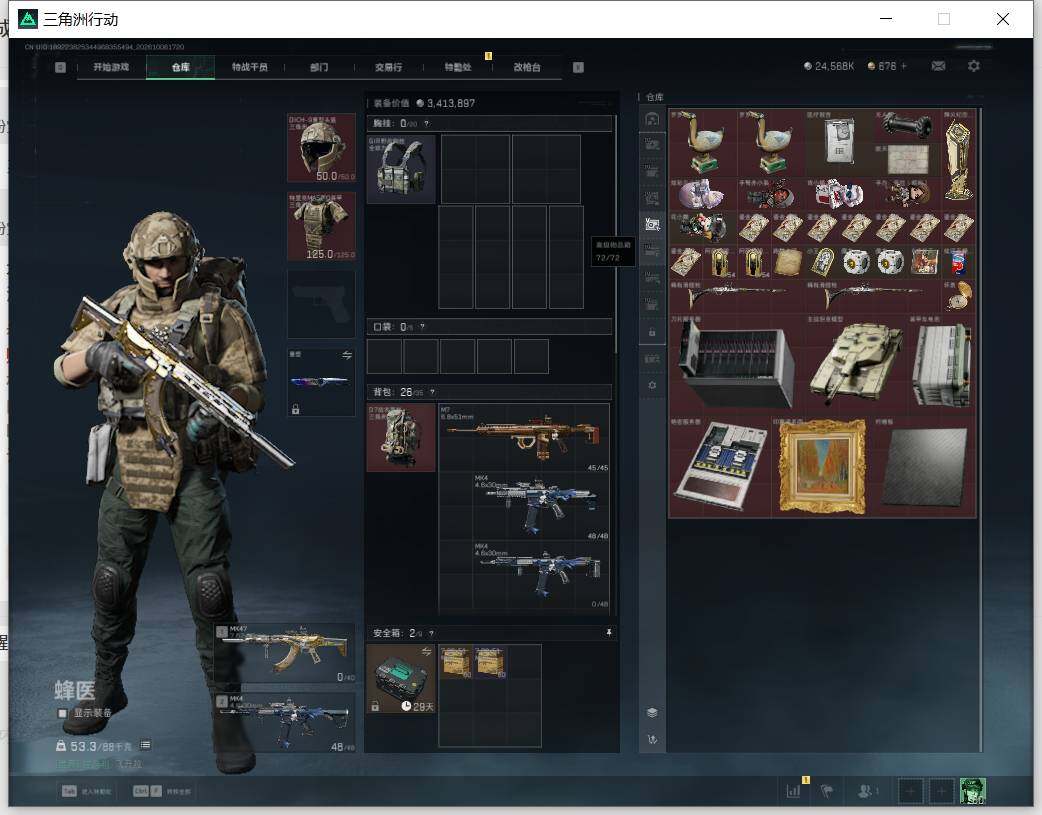
Task: Show help for 口袋 capacity
Action: tap(422, 327)
